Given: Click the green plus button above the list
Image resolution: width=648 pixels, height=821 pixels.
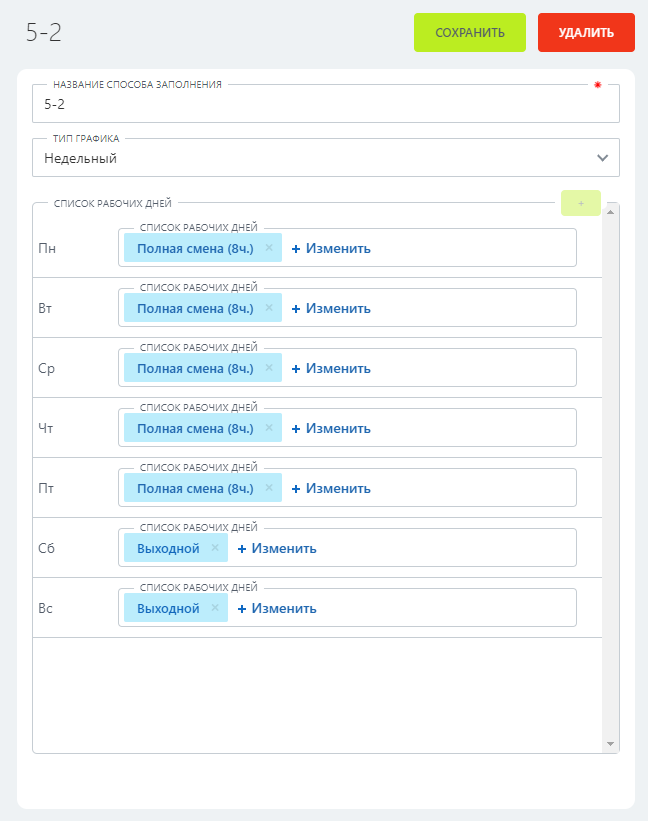Looking at the screenshot, I should tap(581, 203).
